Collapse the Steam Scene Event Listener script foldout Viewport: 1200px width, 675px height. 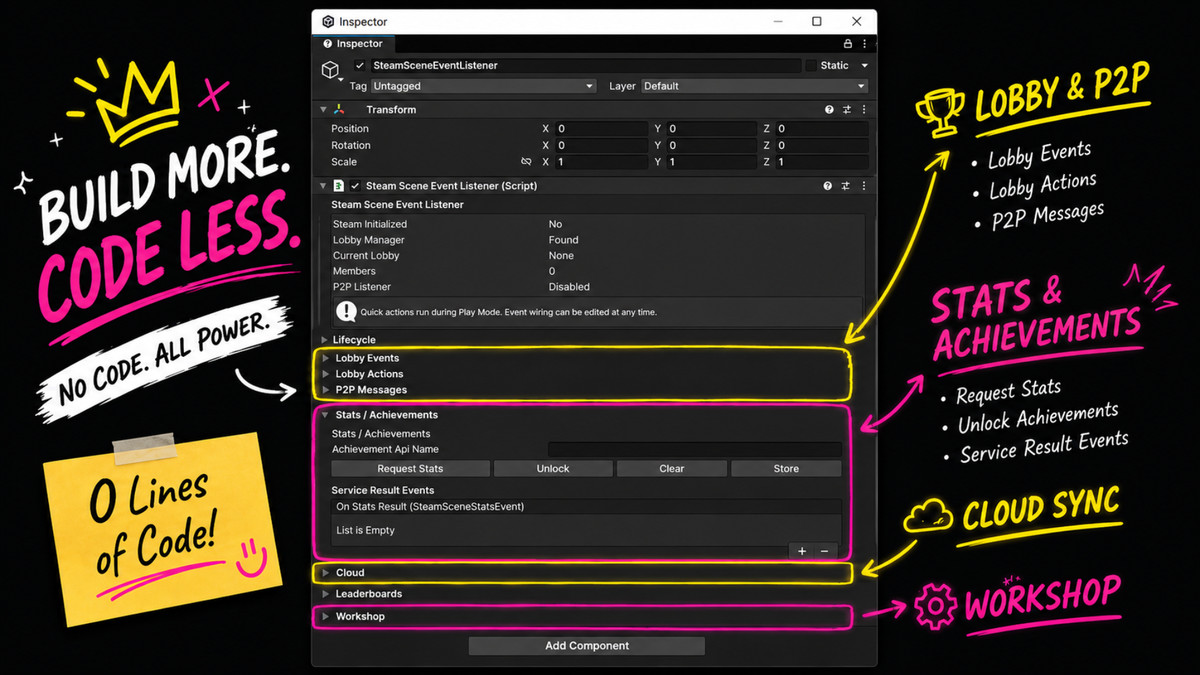[323, 186]
